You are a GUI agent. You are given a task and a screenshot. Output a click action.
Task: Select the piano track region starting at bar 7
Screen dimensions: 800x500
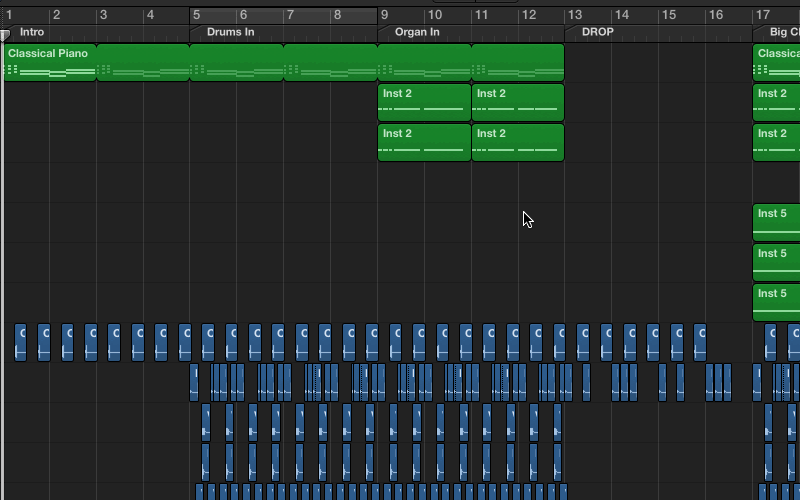pyautogui.click(x=331, y=62)
